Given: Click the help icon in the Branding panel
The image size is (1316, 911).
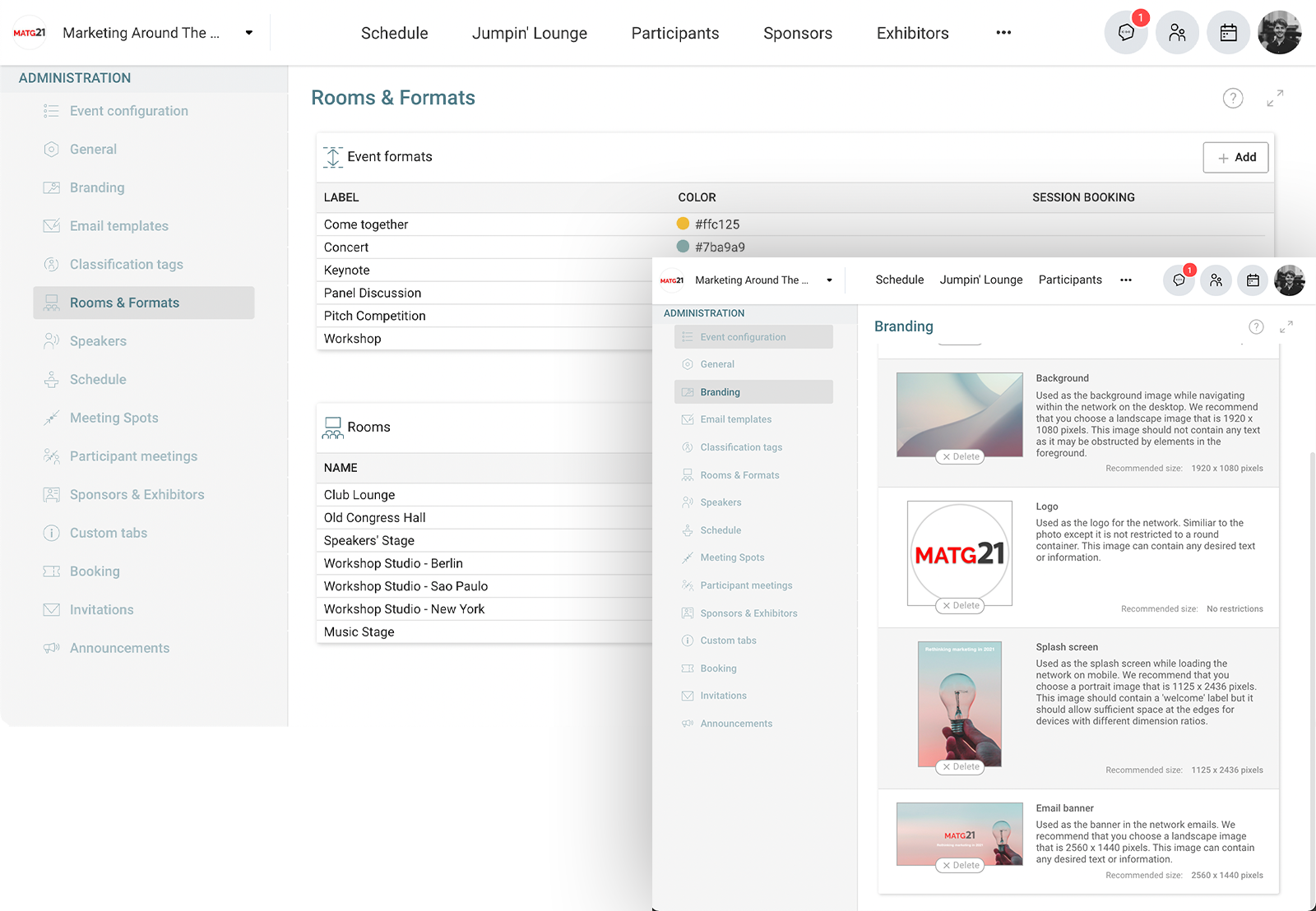Looking at the screenshot, I should pyautogui.click(x=1256, y=327).
